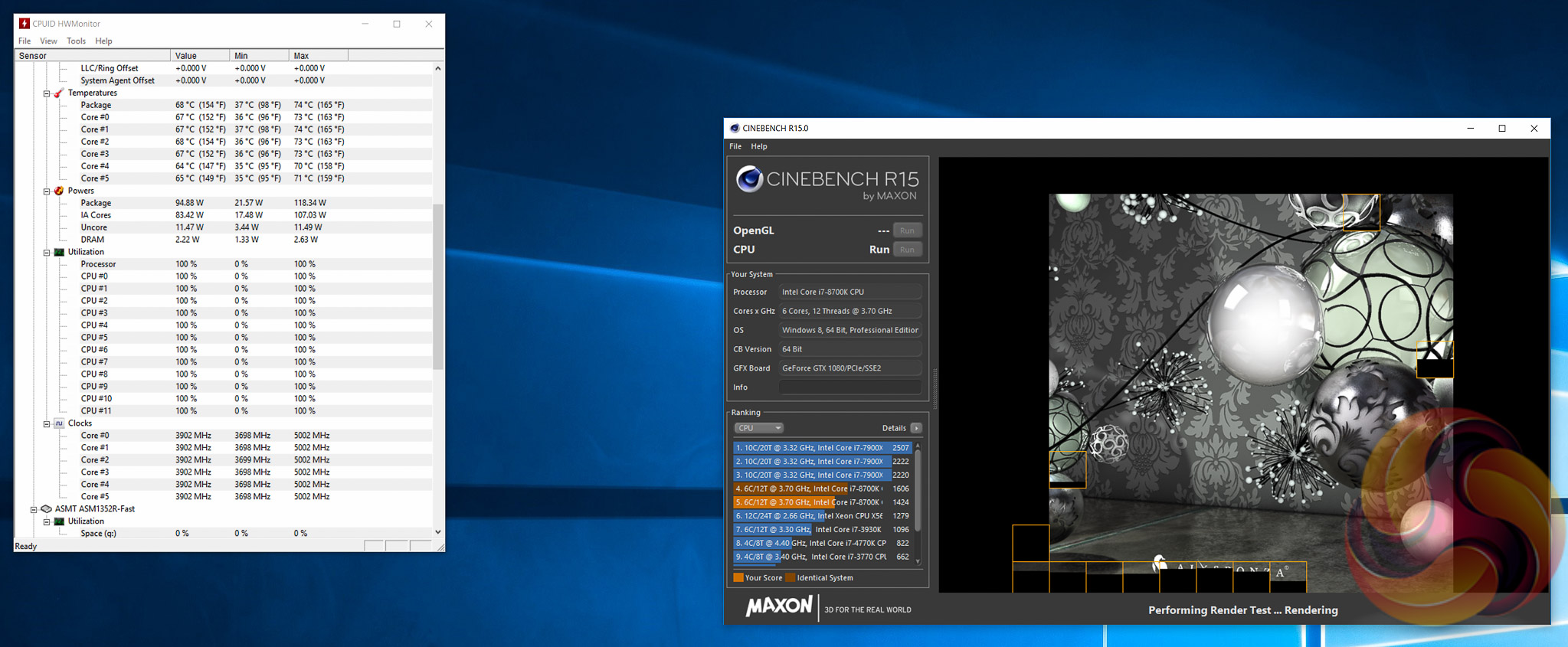Open the Tools menu in HWMonitor

coord(76,41)
